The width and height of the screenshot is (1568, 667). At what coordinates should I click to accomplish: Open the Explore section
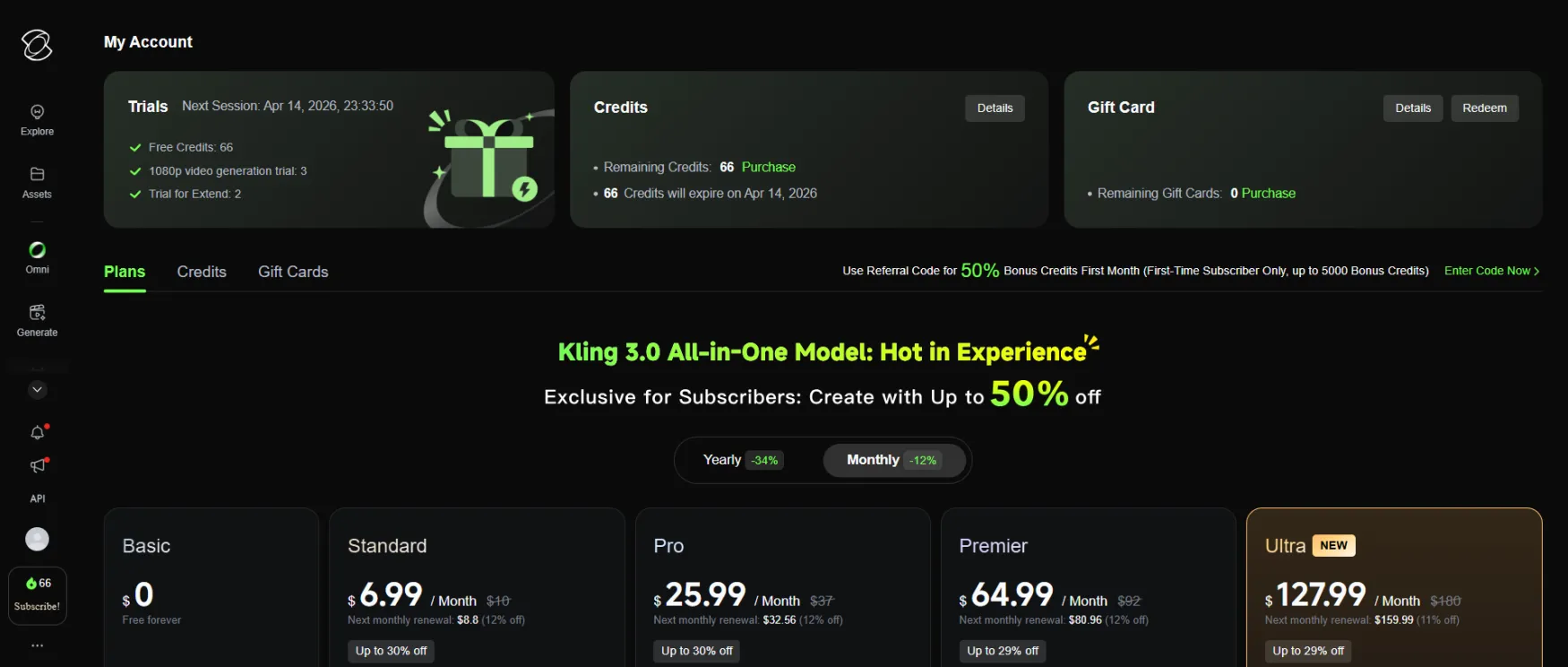click(x=37, y=119)
